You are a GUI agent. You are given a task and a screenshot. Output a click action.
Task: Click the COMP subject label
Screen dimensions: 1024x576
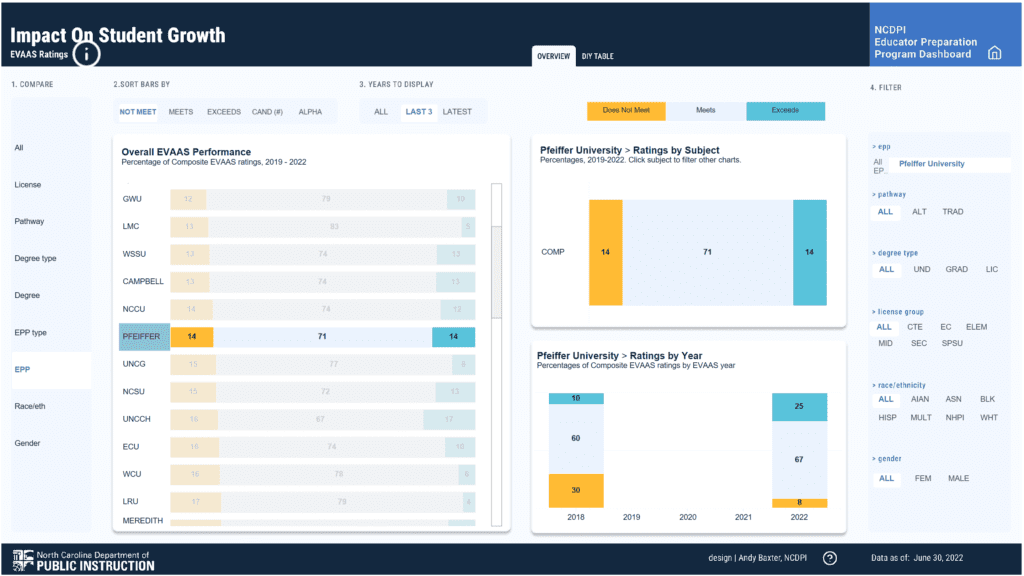tap(552, 252)
